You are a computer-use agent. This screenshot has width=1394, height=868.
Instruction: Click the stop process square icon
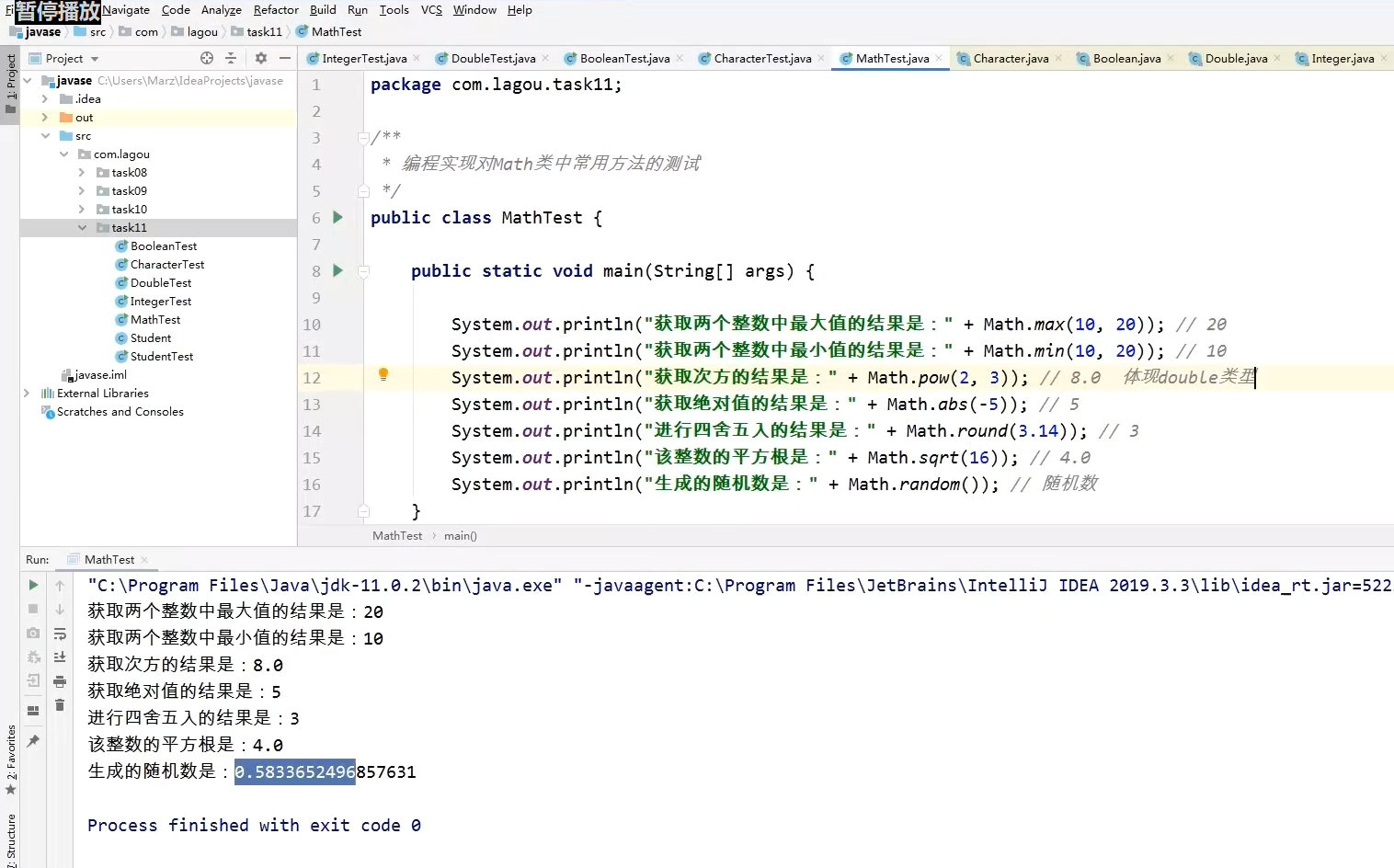click(x=33, y=609)
